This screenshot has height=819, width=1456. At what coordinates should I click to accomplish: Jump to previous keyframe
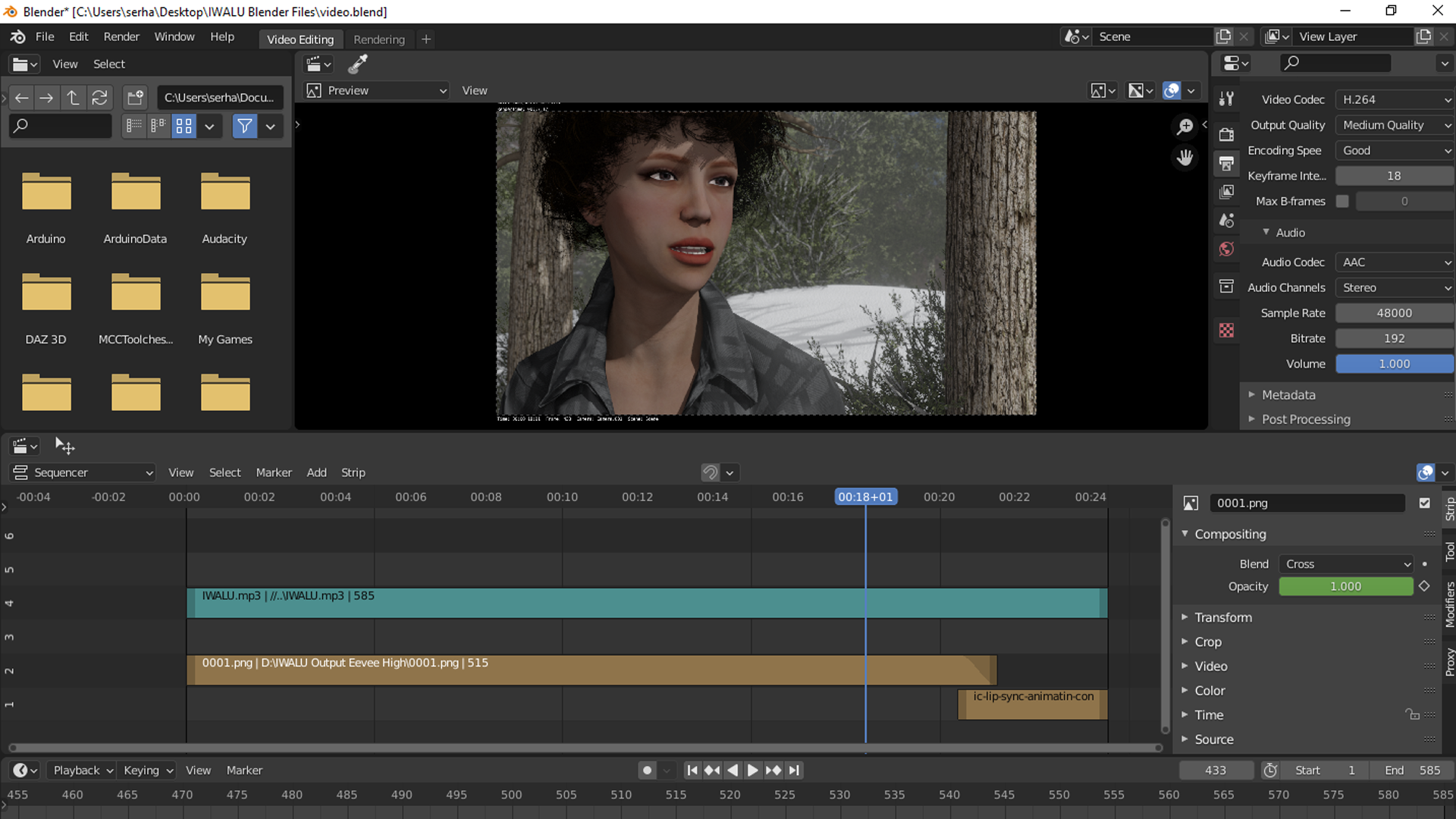pyautogui.click(x=712, y=770)
